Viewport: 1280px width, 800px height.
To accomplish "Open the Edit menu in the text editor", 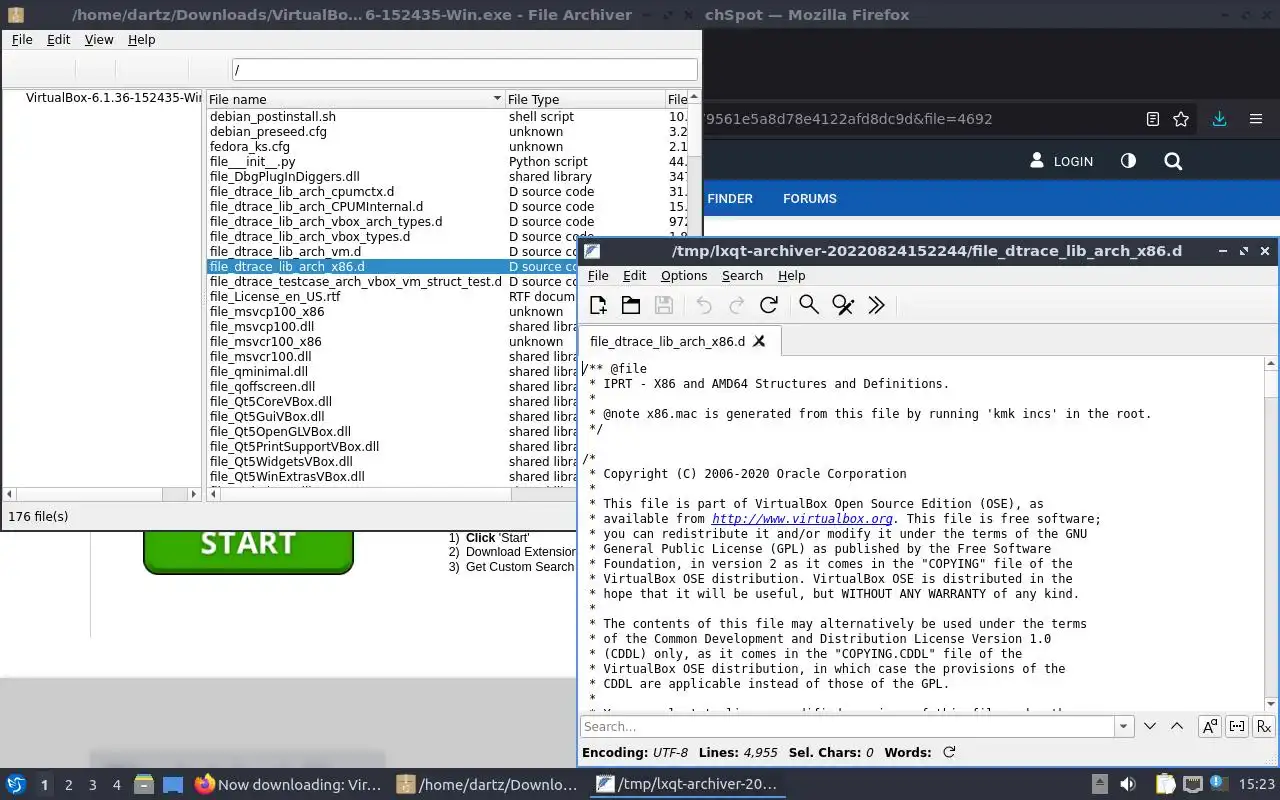I will 634,276.
